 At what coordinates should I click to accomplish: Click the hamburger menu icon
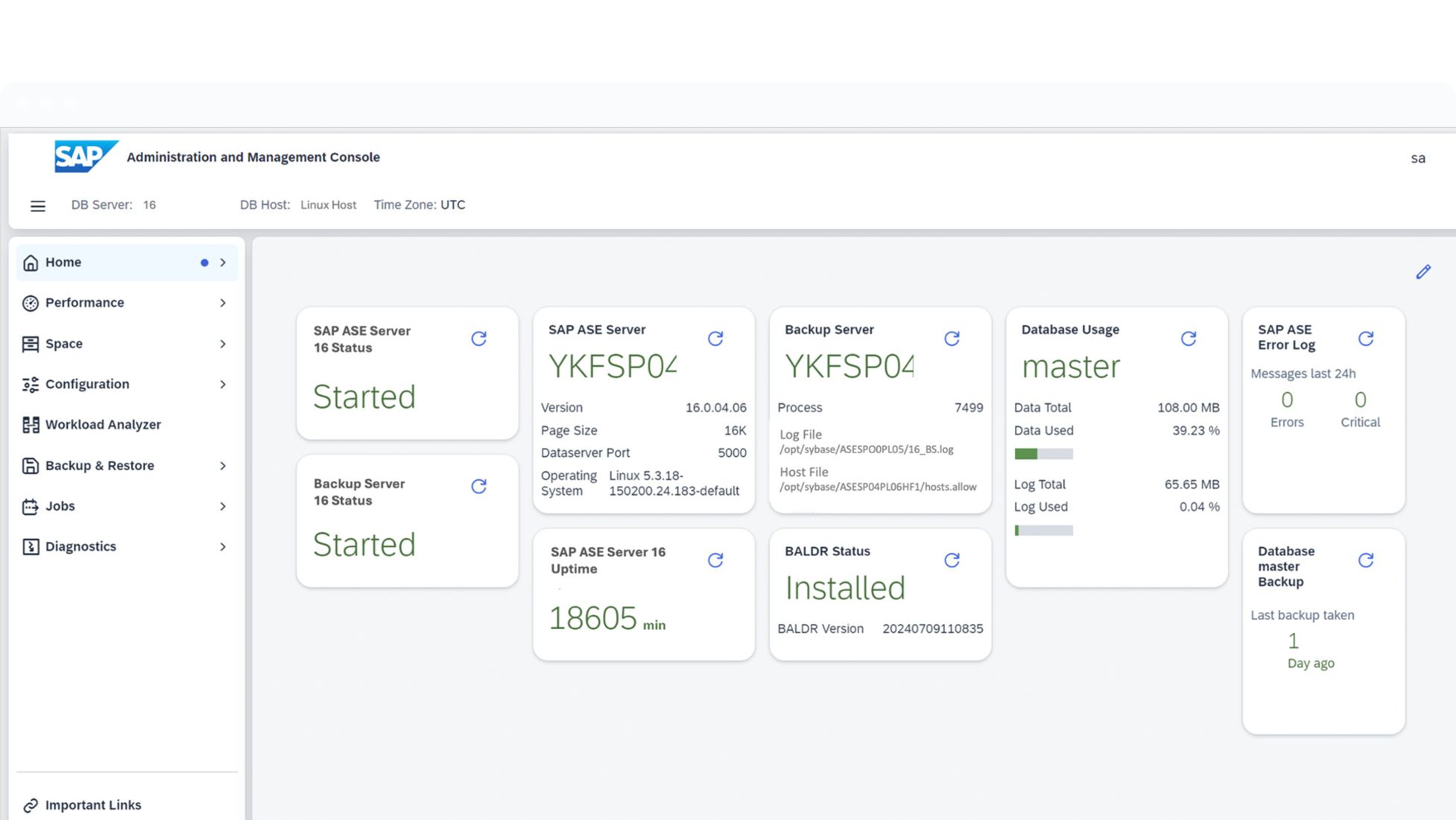coord(38,206)
